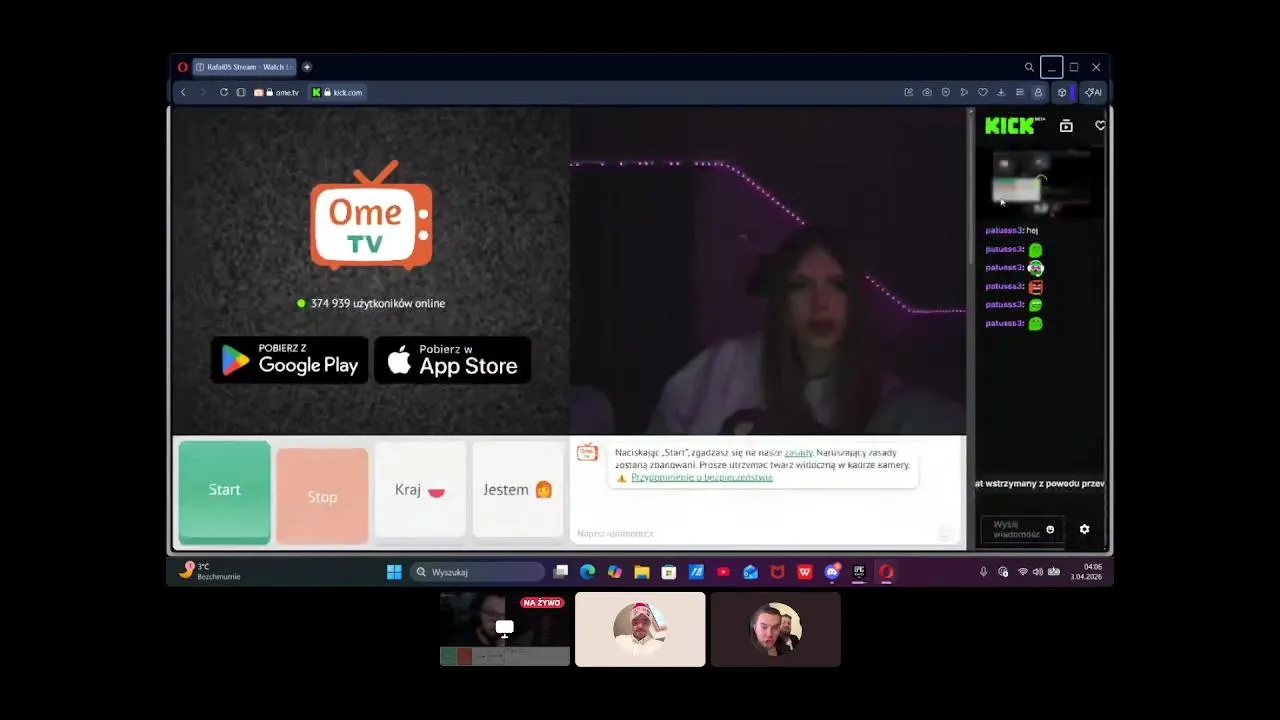Select the ome.tv split address
This screenshot has height=720, width=1280.
pos(277,92)
